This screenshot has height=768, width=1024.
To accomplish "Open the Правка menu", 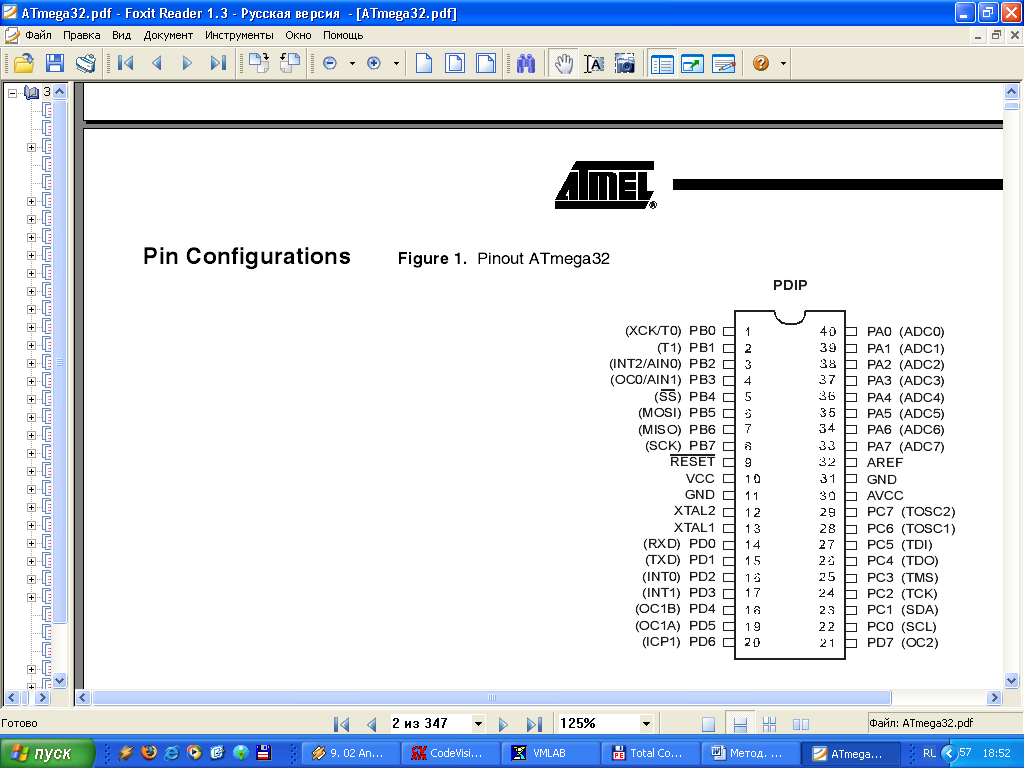I will (x=82, y=35).
